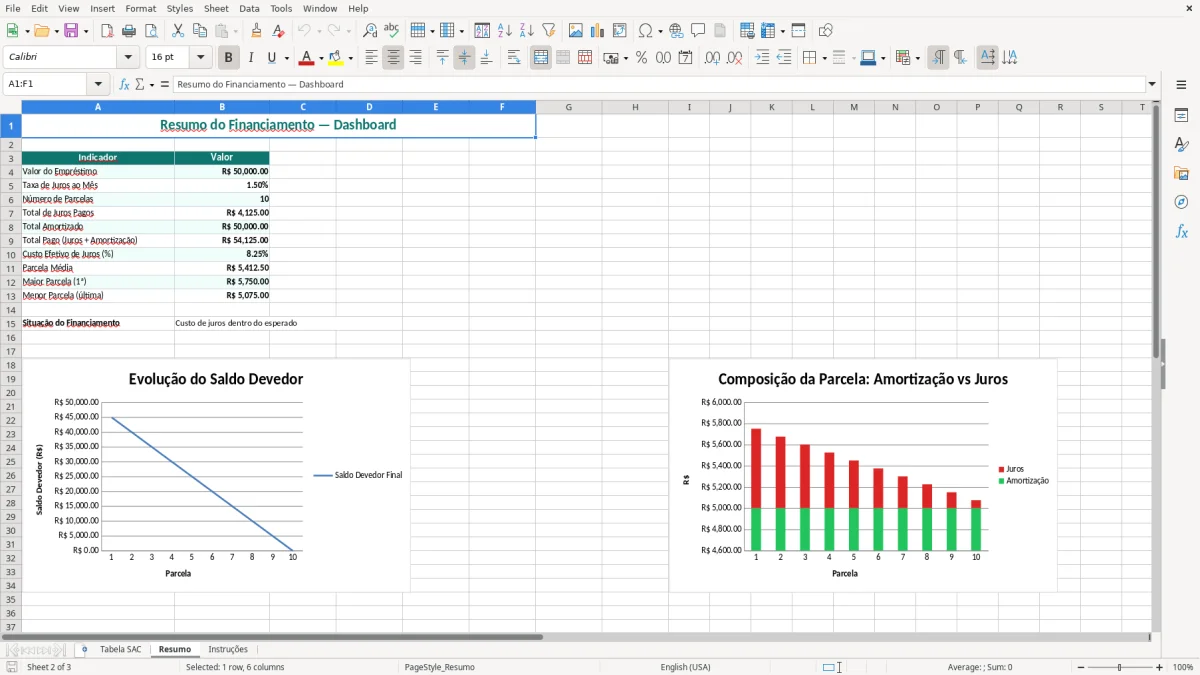The width and height of the screenshot is (1200, 675).
Task: Define print area icon
Action: click(x=747, y=31)
